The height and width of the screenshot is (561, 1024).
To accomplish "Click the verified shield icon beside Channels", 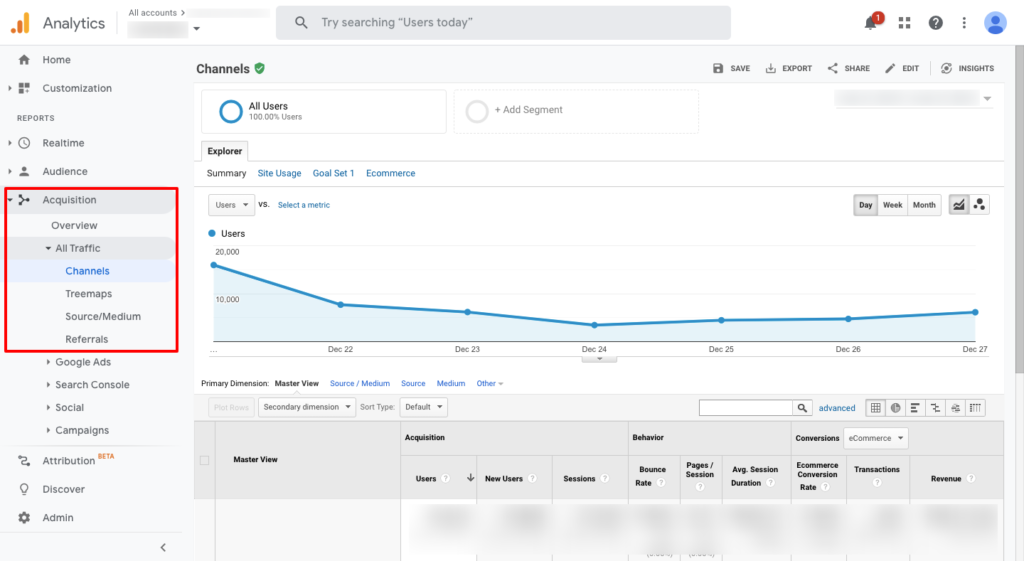I will [x=260, y=69].
